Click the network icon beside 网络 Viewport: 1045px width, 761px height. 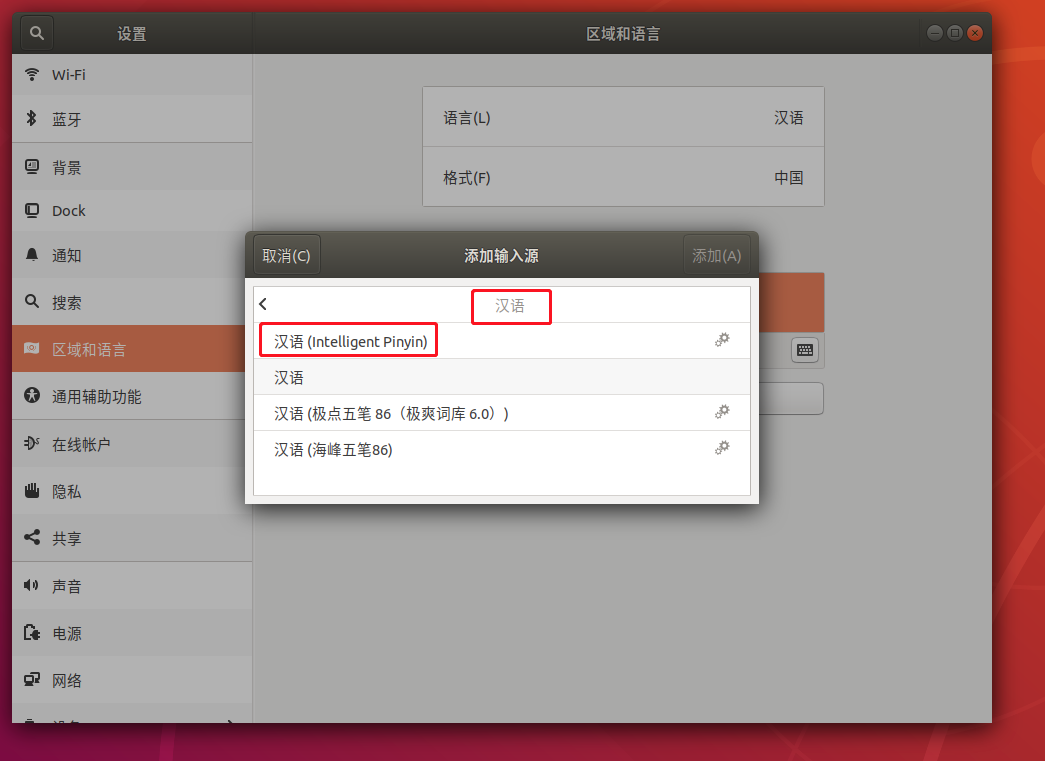tap(31, 680)
